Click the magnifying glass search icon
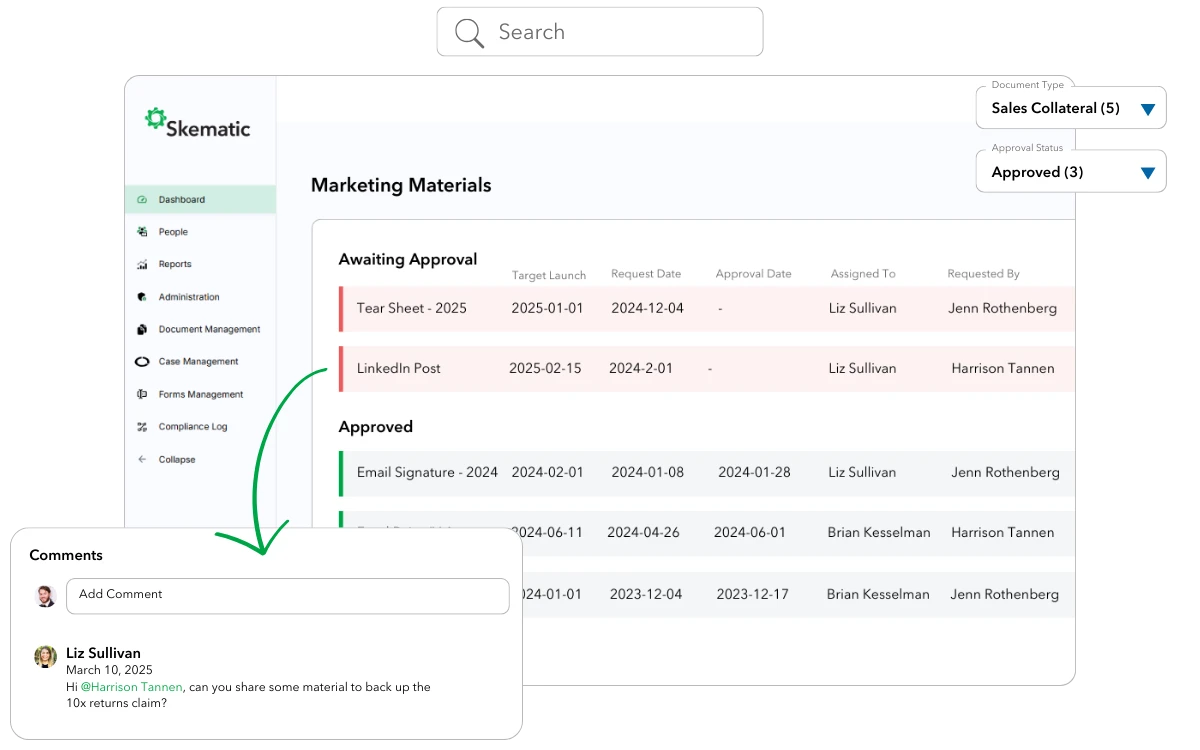Image resolution: width=1200 pixels, height=750 pixels. 469,33
